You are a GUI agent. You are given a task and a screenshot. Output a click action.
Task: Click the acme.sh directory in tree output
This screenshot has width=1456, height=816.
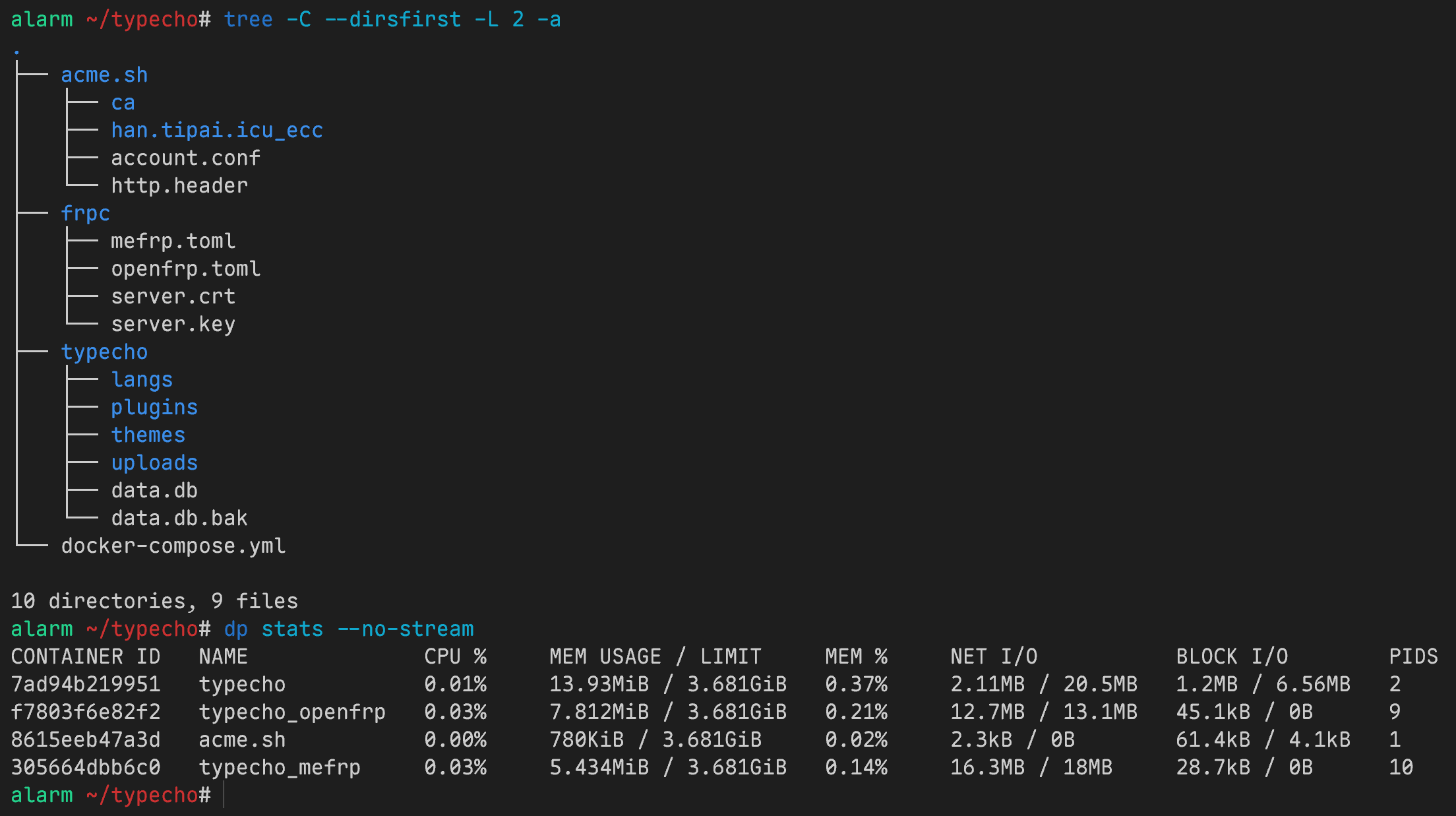coord(104,75)
